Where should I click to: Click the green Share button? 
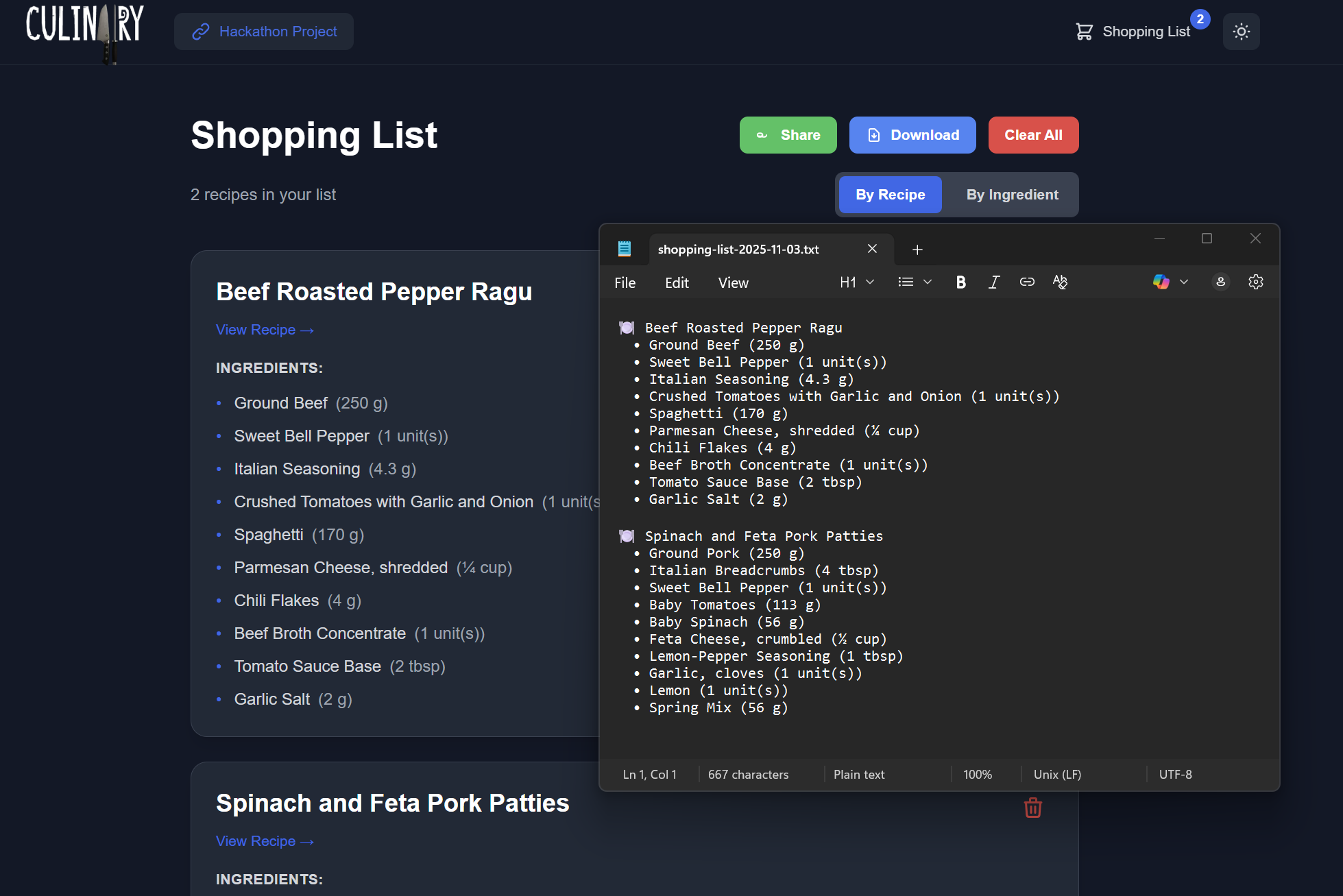coord(788,135)
